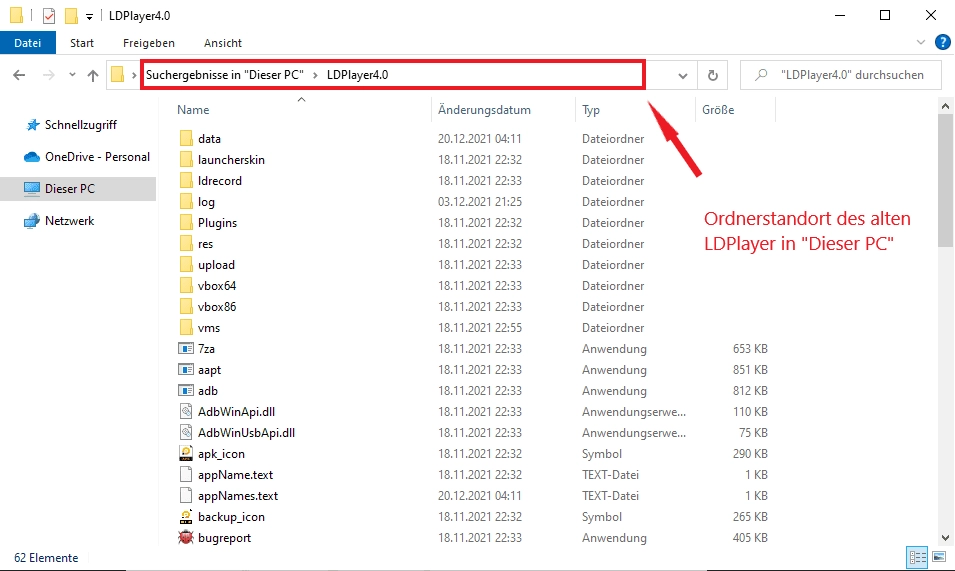The image size is (955, 571).
Task: Click the Back navigation arrow
Action: 19,75
